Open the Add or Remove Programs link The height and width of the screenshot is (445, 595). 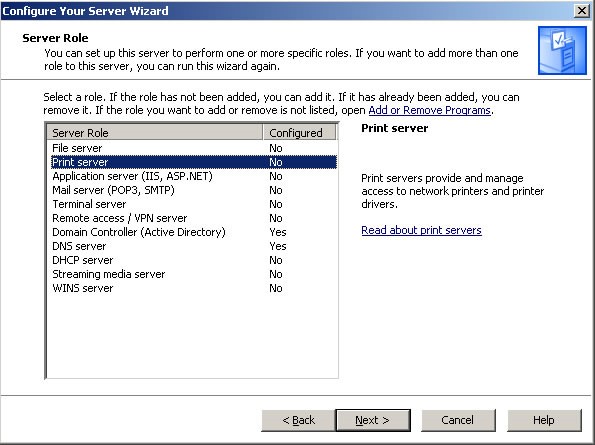tap(430, 110)
